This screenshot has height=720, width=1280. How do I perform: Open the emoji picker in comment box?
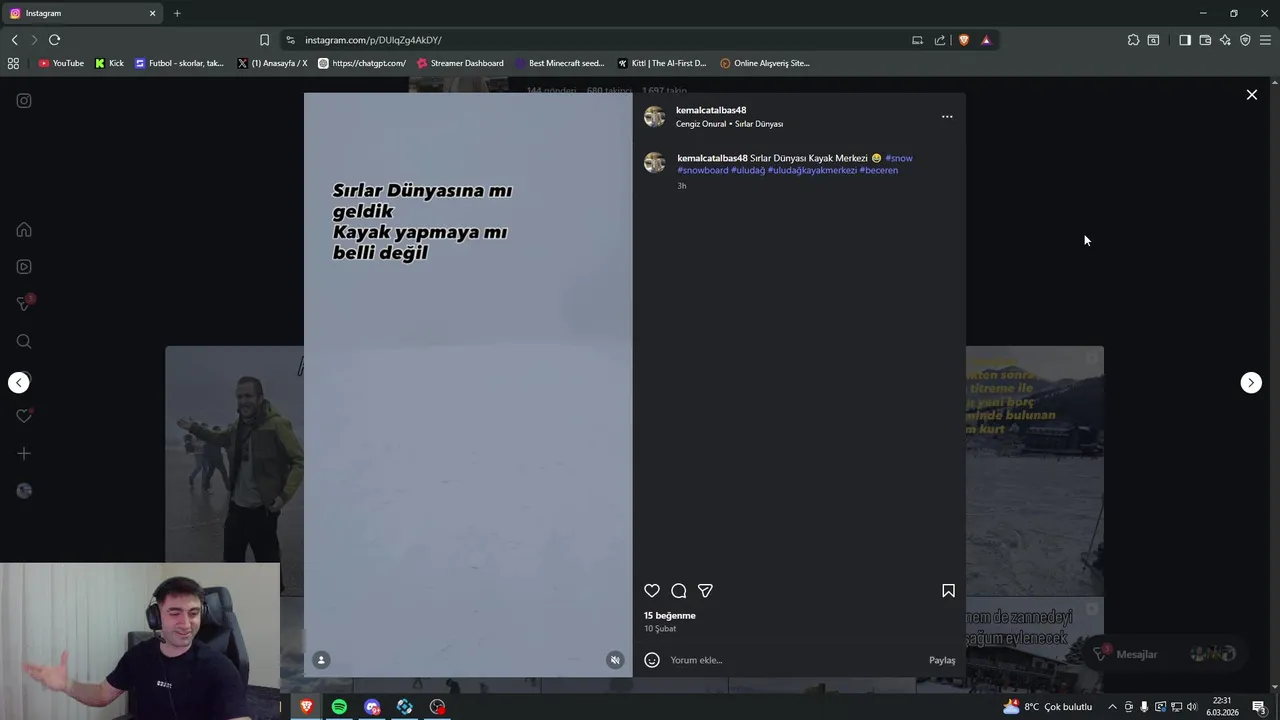coord(652,660)
